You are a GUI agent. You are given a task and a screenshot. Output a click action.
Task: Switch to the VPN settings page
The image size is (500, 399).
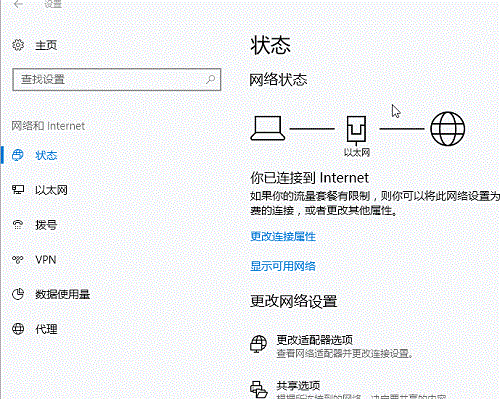click(x=46, y=259)
